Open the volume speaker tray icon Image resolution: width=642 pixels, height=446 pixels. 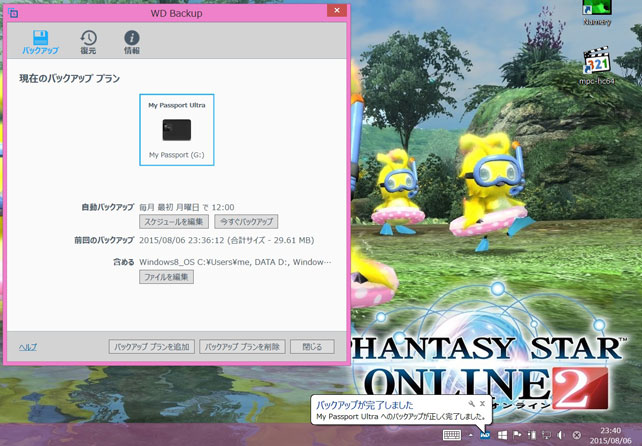[x=561, y=435]
